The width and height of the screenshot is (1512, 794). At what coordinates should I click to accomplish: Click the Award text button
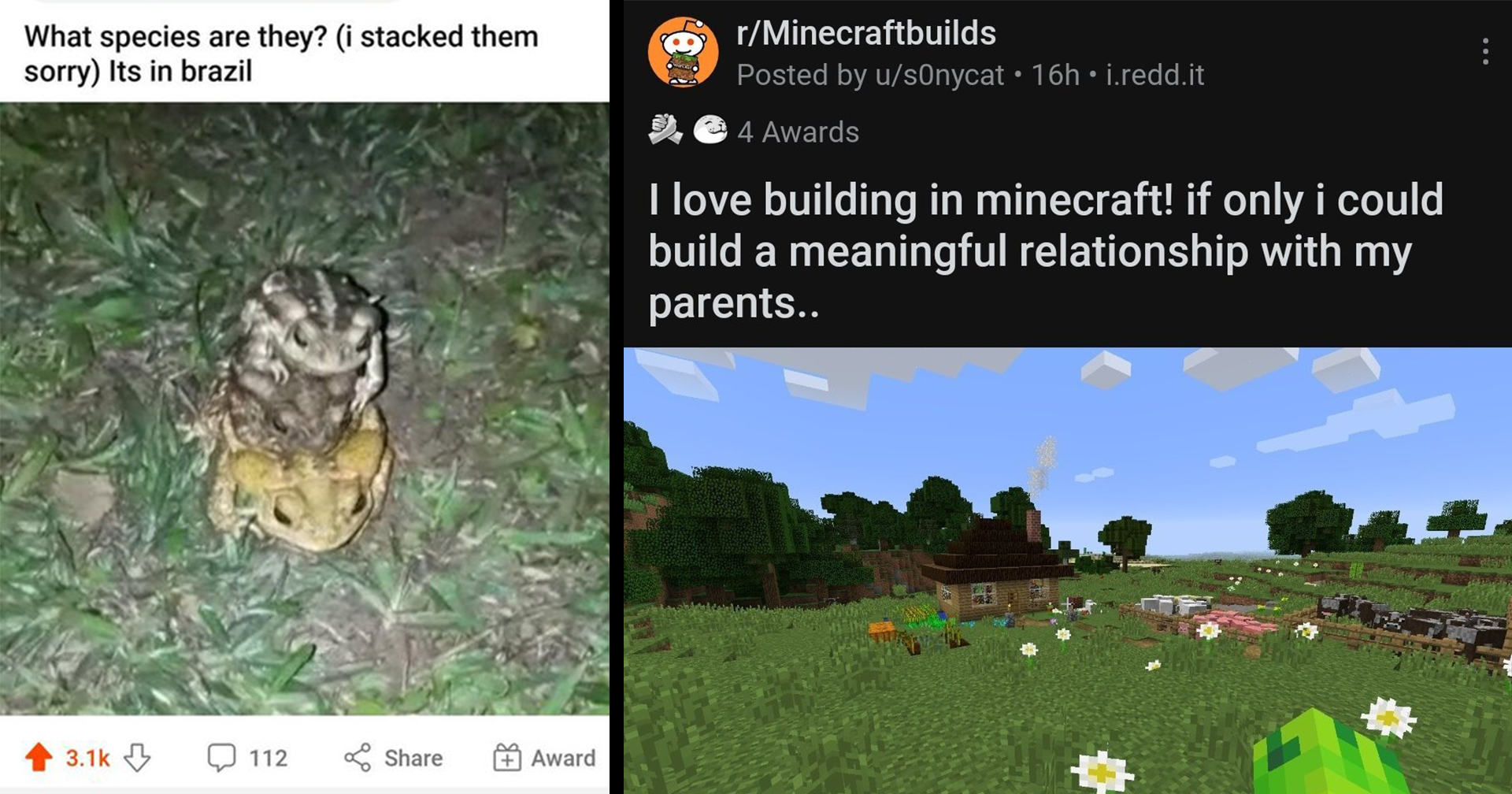tap(563, 758)
